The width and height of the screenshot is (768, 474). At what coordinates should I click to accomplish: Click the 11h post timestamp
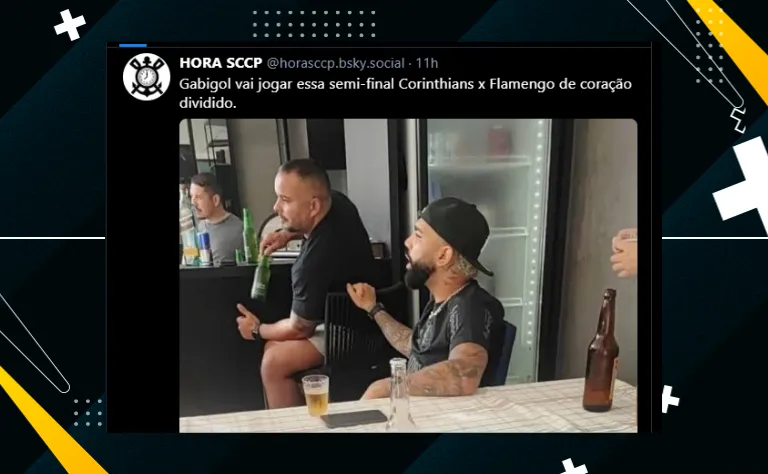427,64
